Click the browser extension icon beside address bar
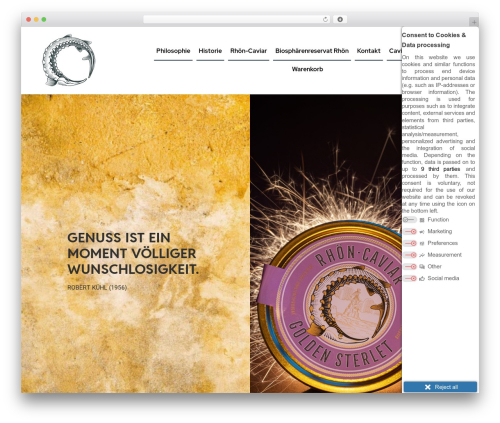Viewport: 500px width, 423px height. [340, 19]
